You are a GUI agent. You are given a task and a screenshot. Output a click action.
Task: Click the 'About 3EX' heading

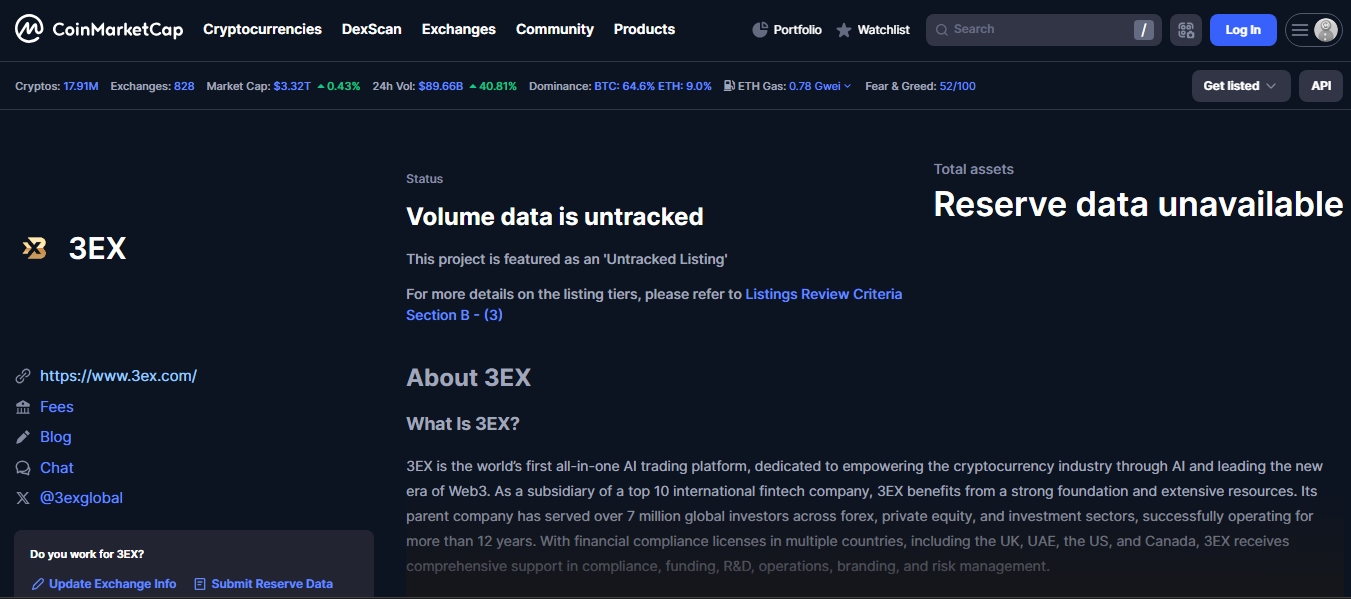468,378
